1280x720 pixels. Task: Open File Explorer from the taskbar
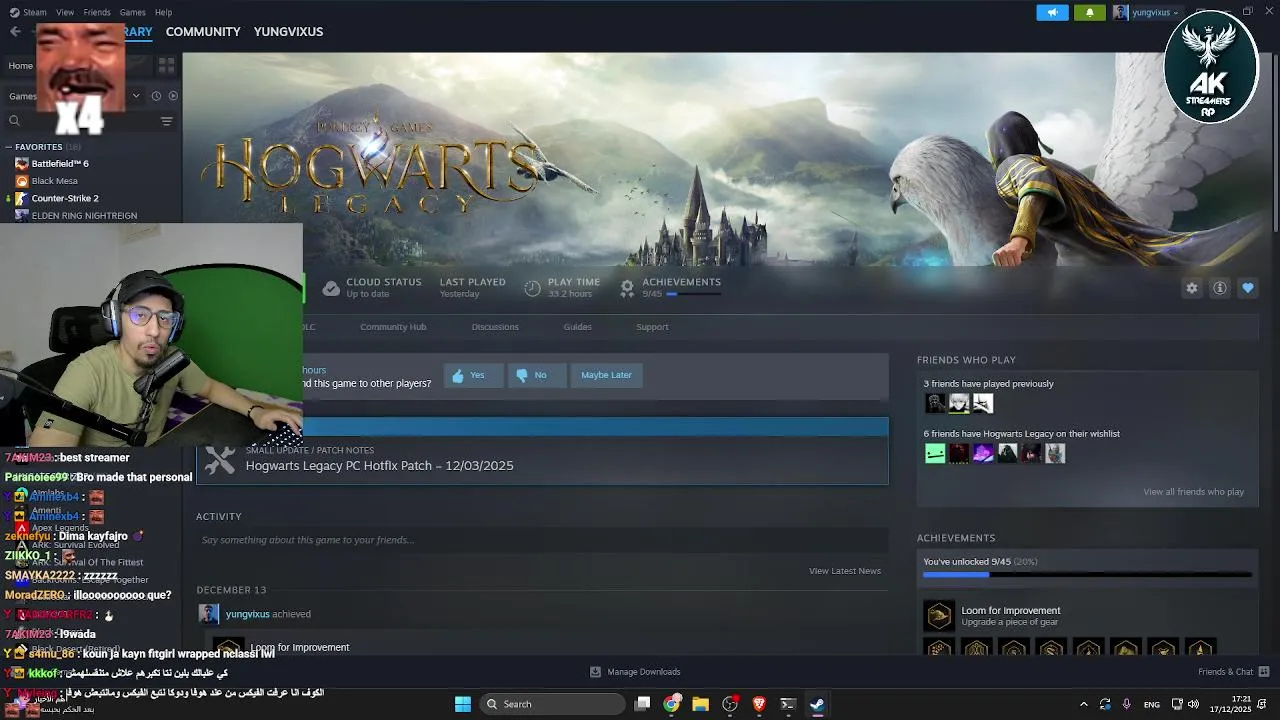tap(700, 704)
